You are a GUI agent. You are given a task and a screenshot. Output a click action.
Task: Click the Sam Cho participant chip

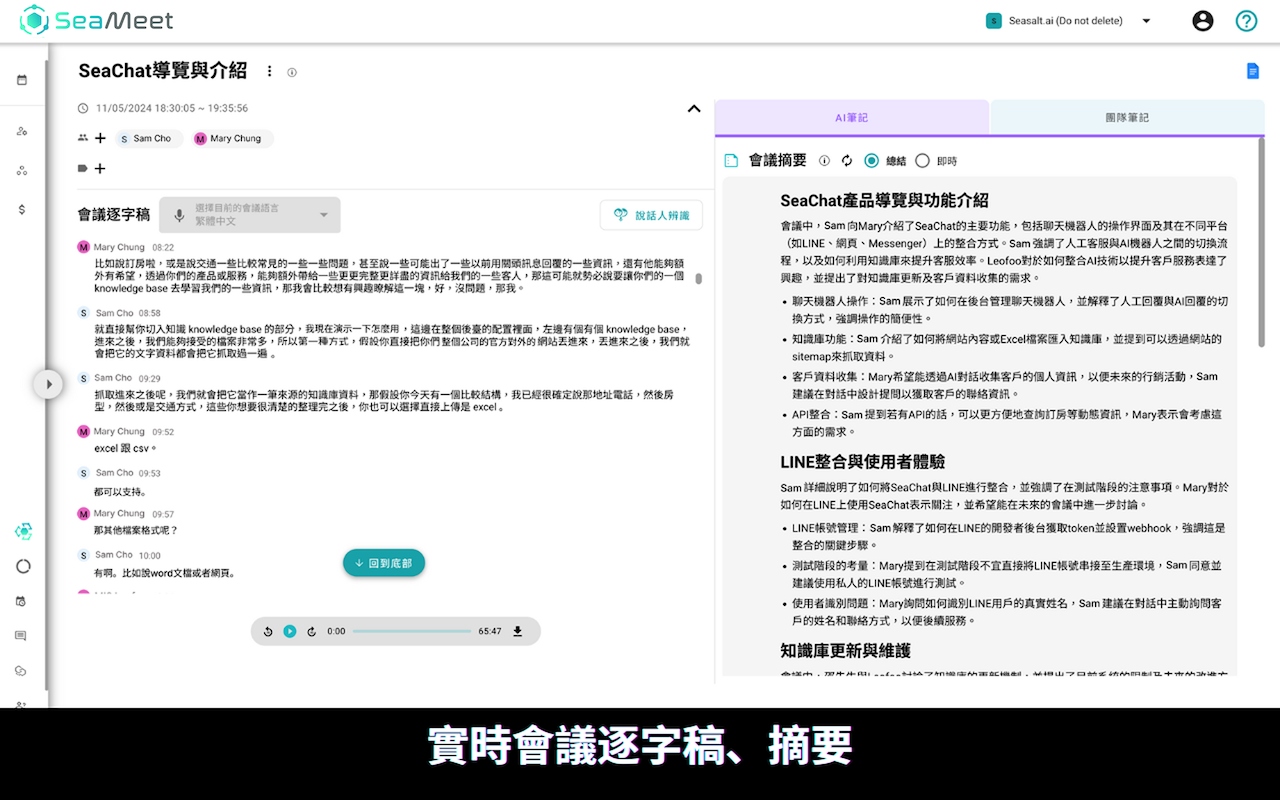[x=150, y=139]
